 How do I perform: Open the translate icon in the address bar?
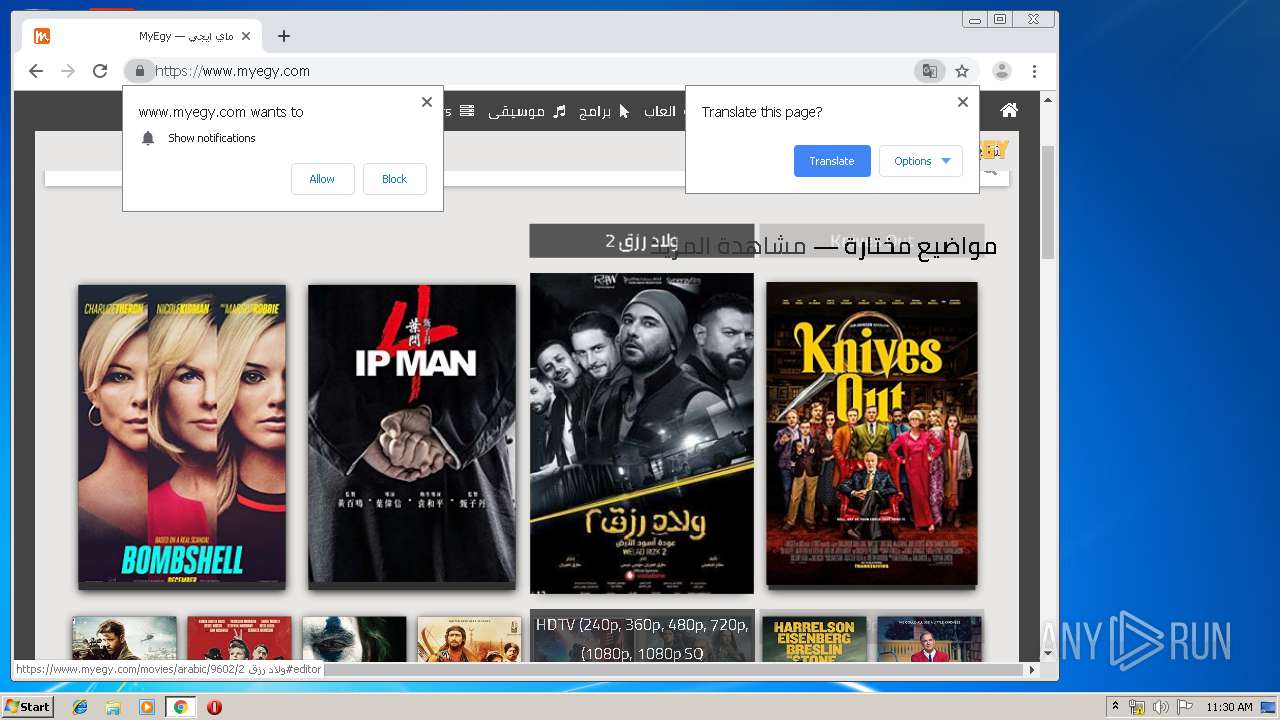pos(930,71)
